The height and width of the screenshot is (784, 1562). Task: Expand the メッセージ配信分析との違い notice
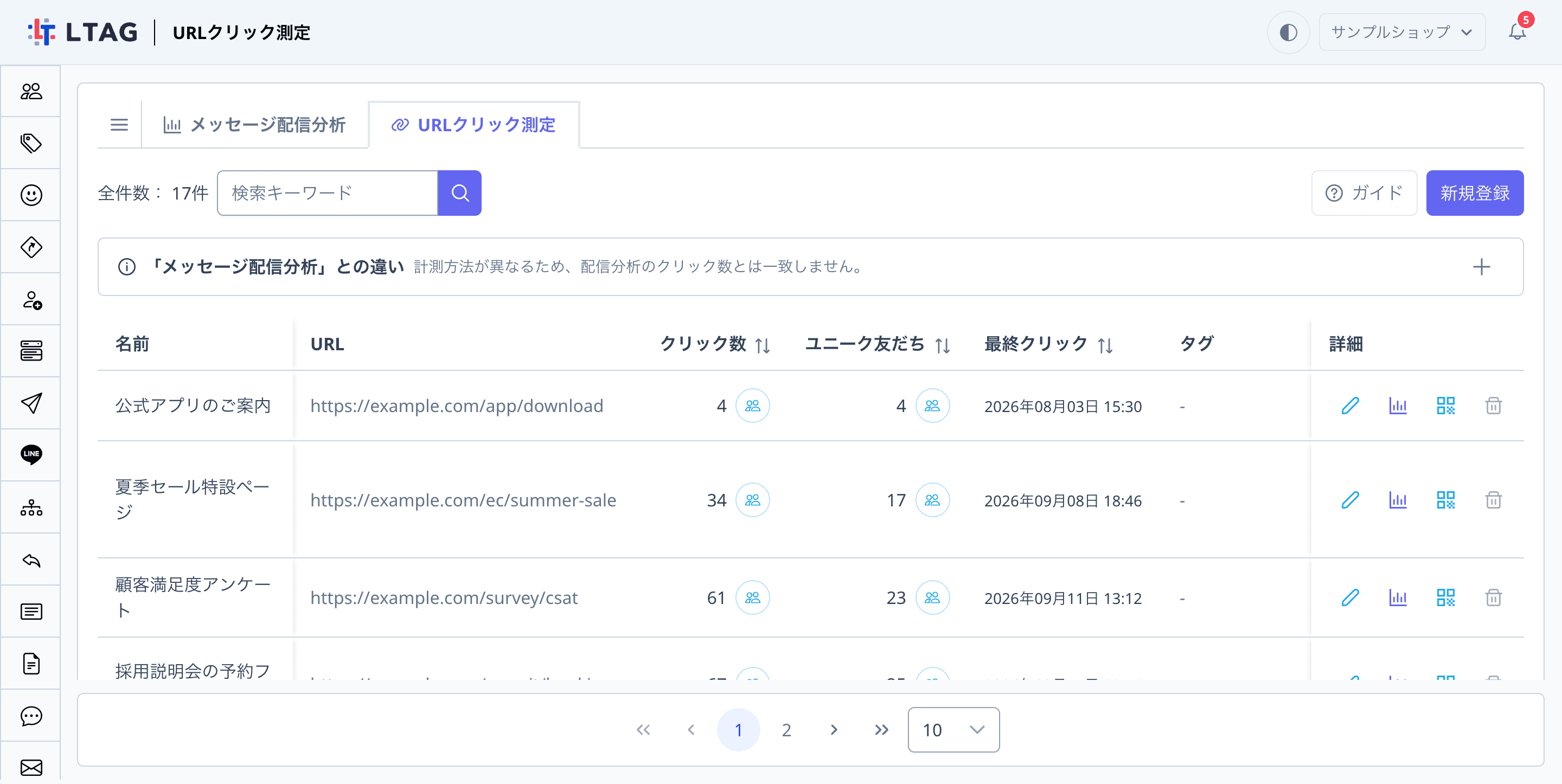click(x=1481, y=267)
